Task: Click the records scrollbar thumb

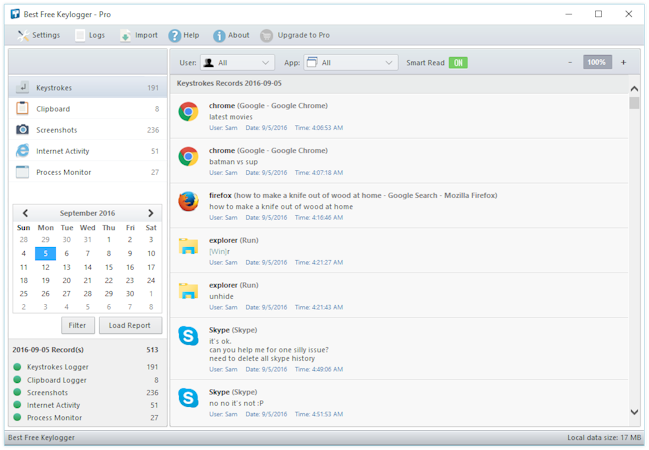Action: click(634, 102)
